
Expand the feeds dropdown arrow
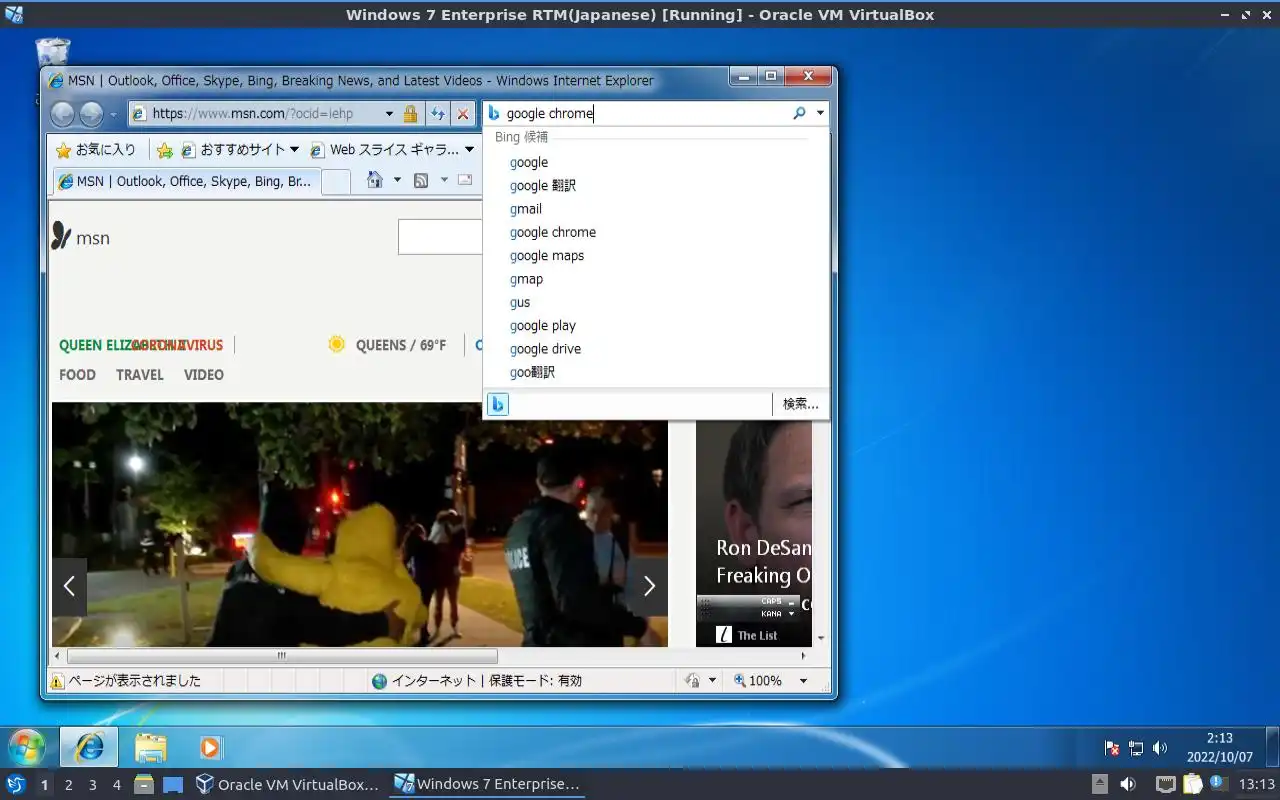[x=444, y=180]
